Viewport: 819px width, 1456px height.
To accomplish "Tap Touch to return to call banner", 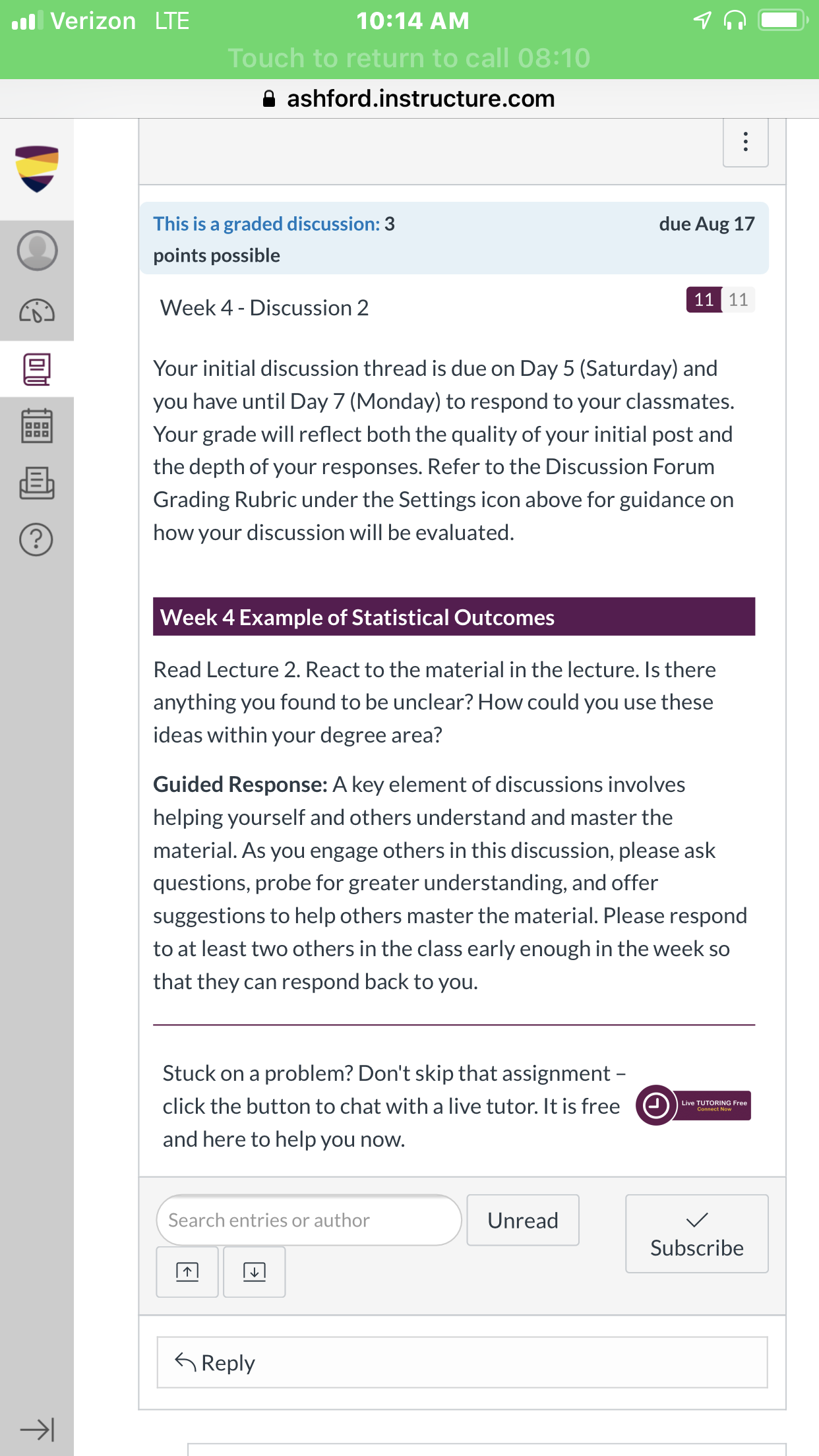I will click(409, 58).
